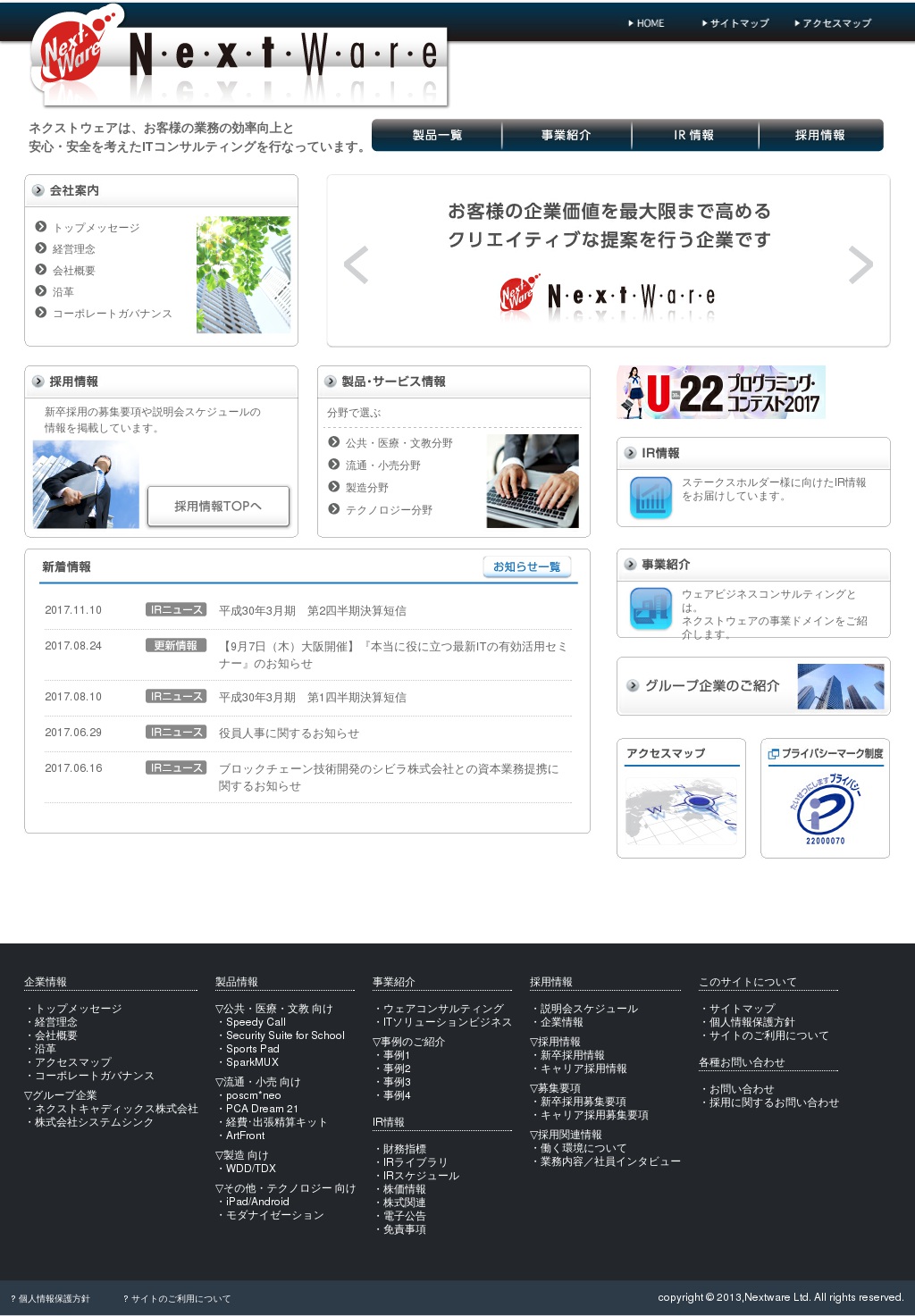Screen dimensions: 915x1316
Task: Click the 事業紹介 computer icon
Action: tap(651, 608)
